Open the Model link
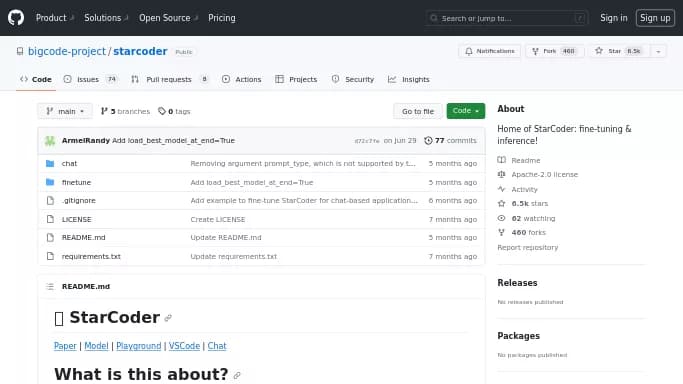 pos(96,346)
